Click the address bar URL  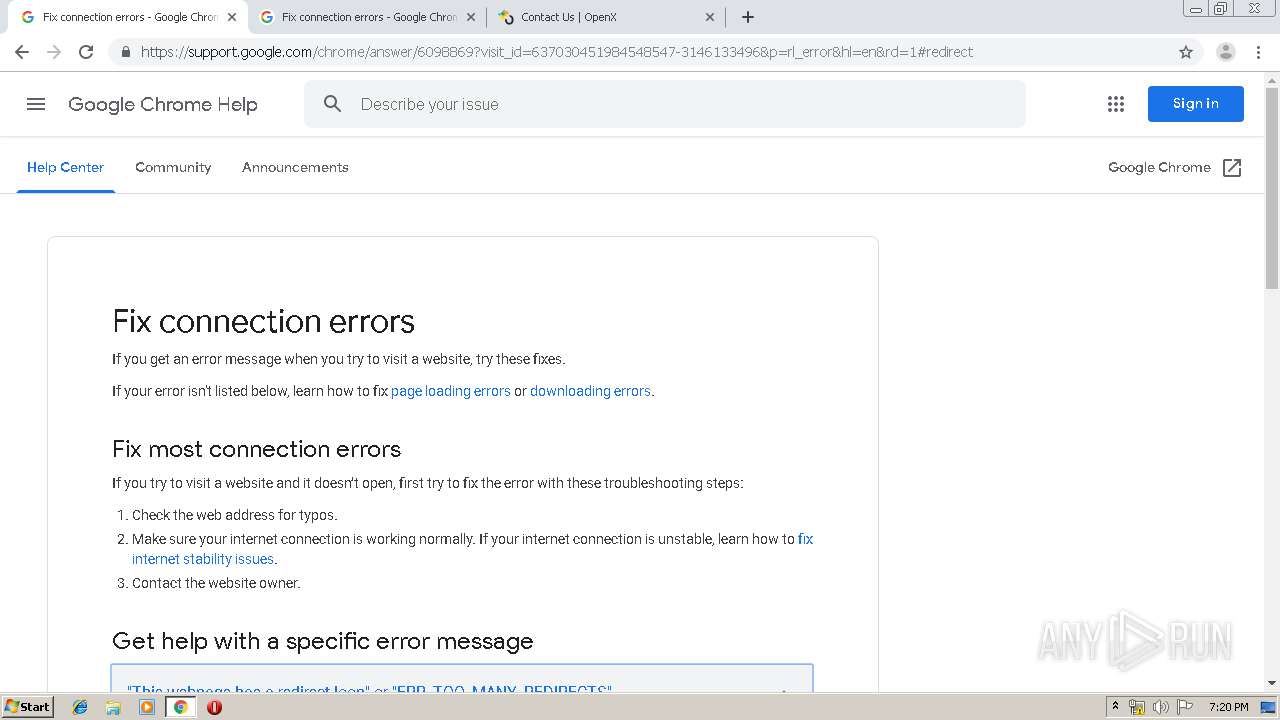557,52
